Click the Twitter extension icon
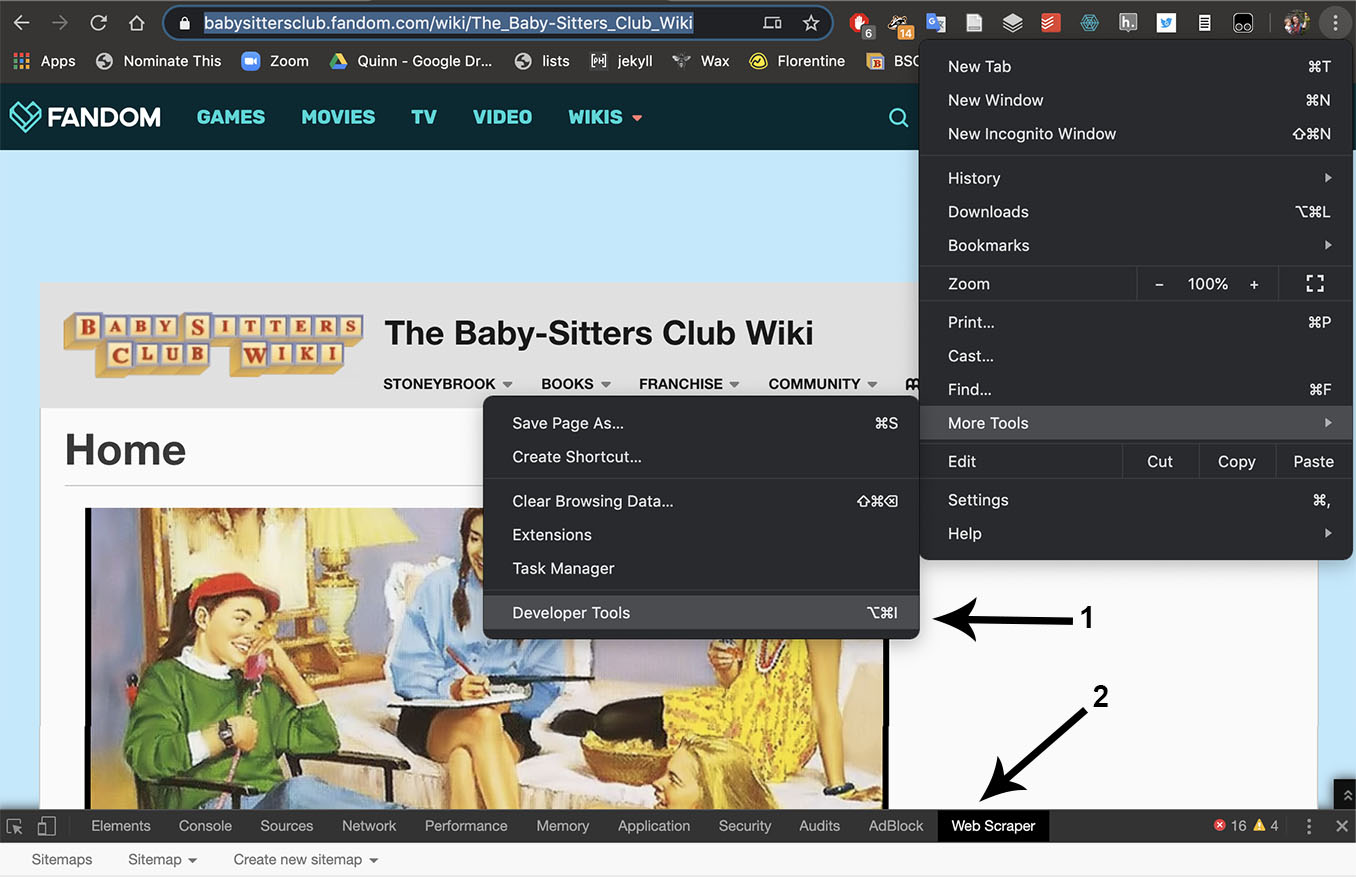 click(1165, 22)
